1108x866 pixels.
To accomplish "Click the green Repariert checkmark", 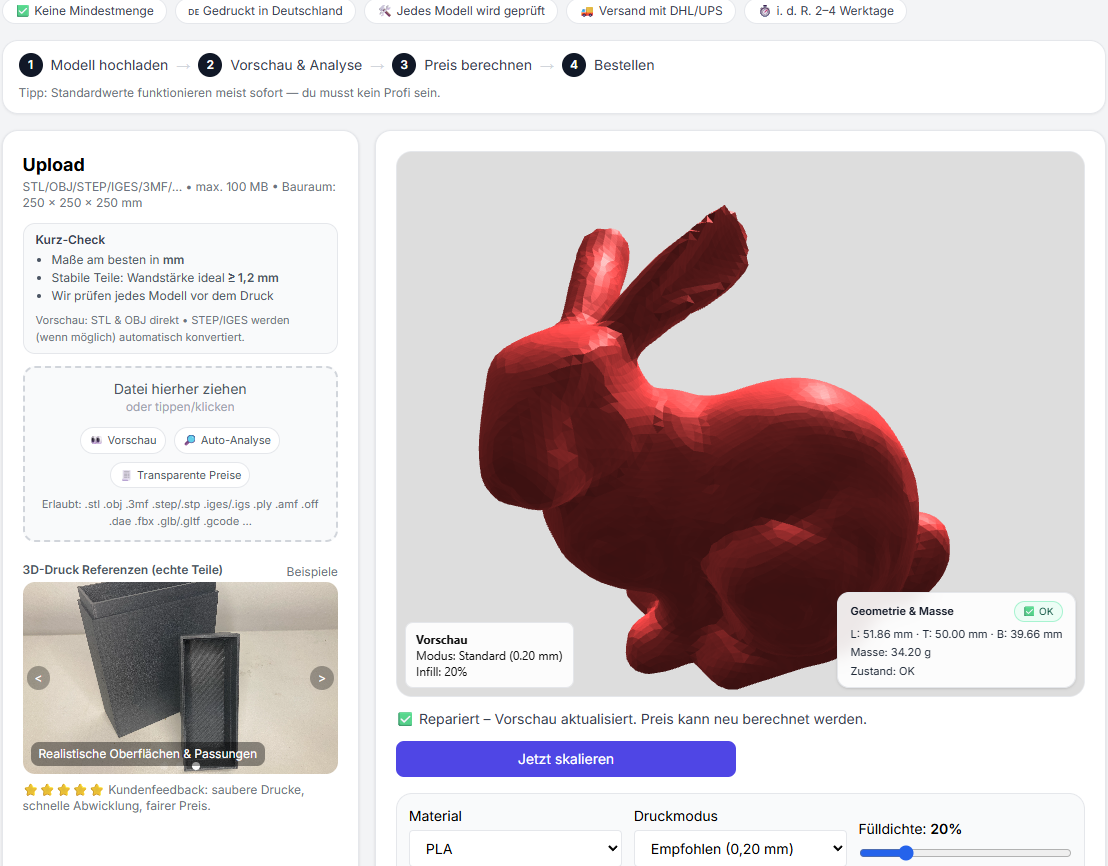I will 403,718.
